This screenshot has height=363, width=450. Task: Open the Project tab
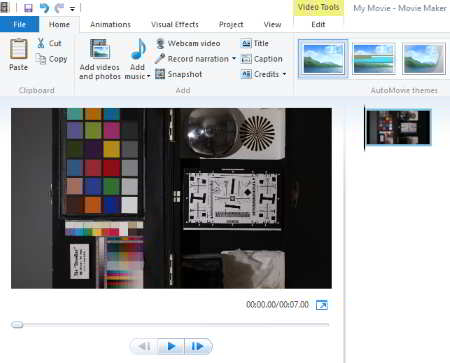point(231,24)
